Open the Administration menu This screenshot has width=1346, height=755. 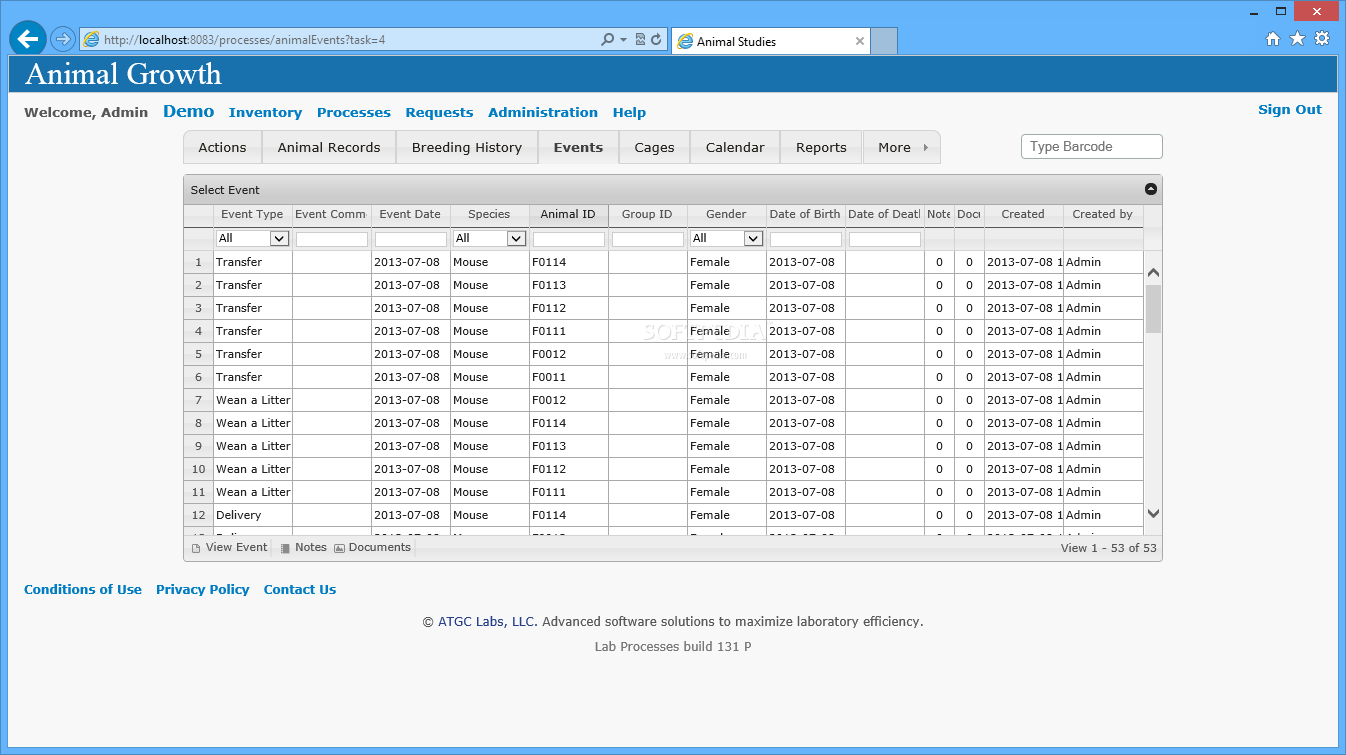[543, 113]
